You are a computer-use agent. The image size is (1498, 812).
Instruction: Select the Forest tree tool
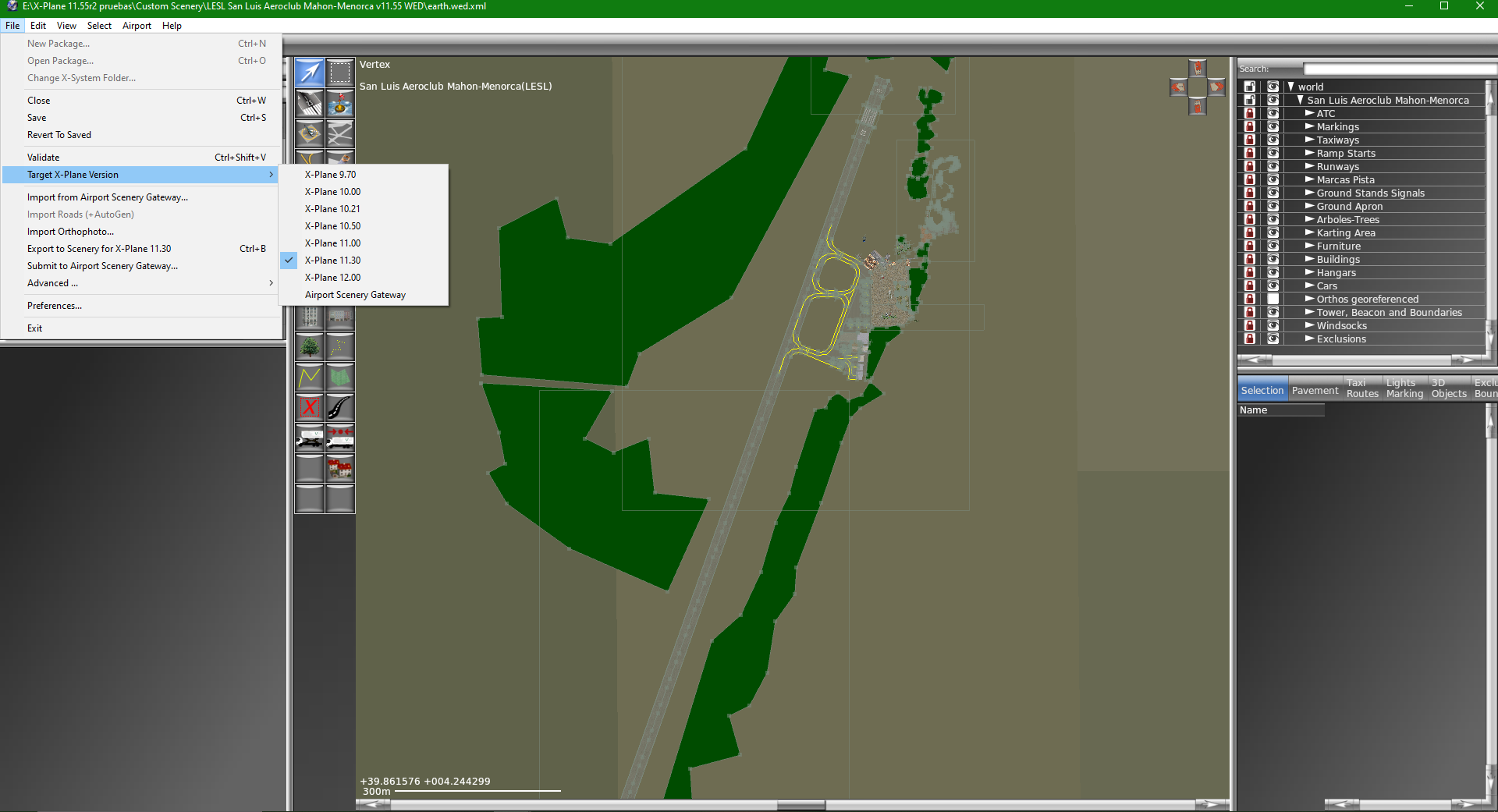point(310,346)
